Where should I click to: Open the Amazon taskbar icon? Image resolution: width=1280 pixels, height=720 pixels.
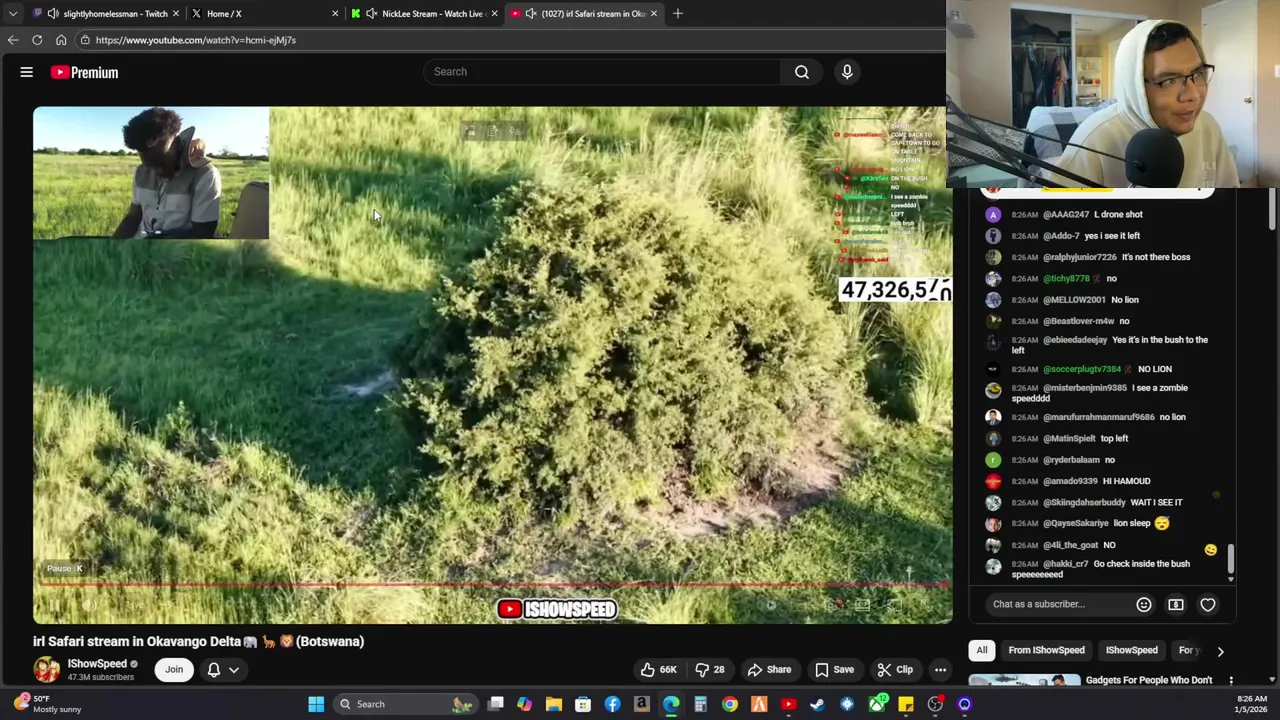tap(642, 704)
